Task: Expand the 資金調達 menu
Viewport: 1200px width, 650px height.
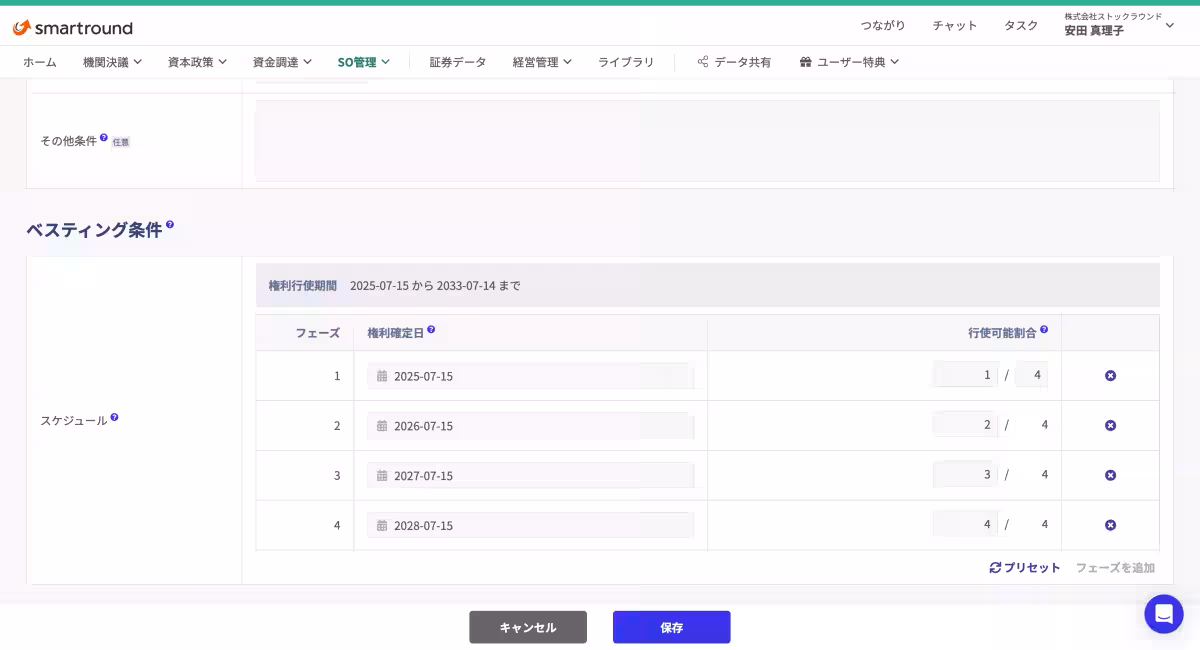Action: (x=282, y=62)
